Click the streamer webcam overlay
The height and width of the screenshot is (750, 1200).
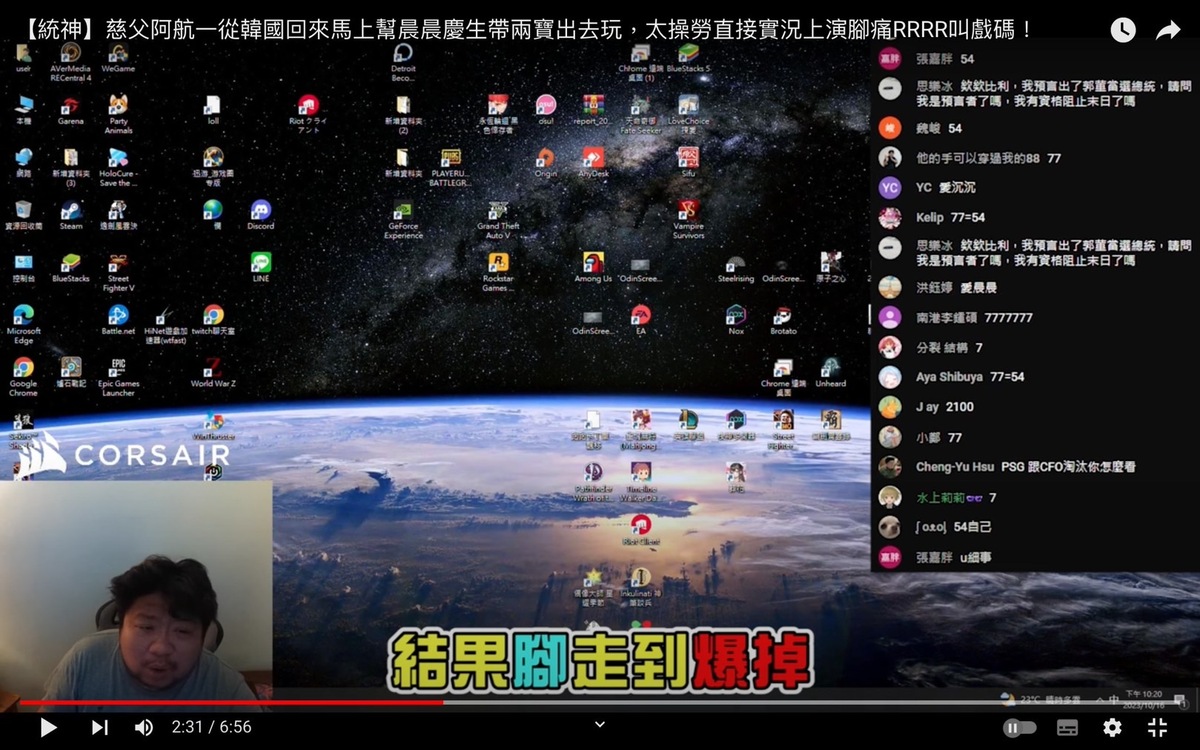click(x=136, y=596)
